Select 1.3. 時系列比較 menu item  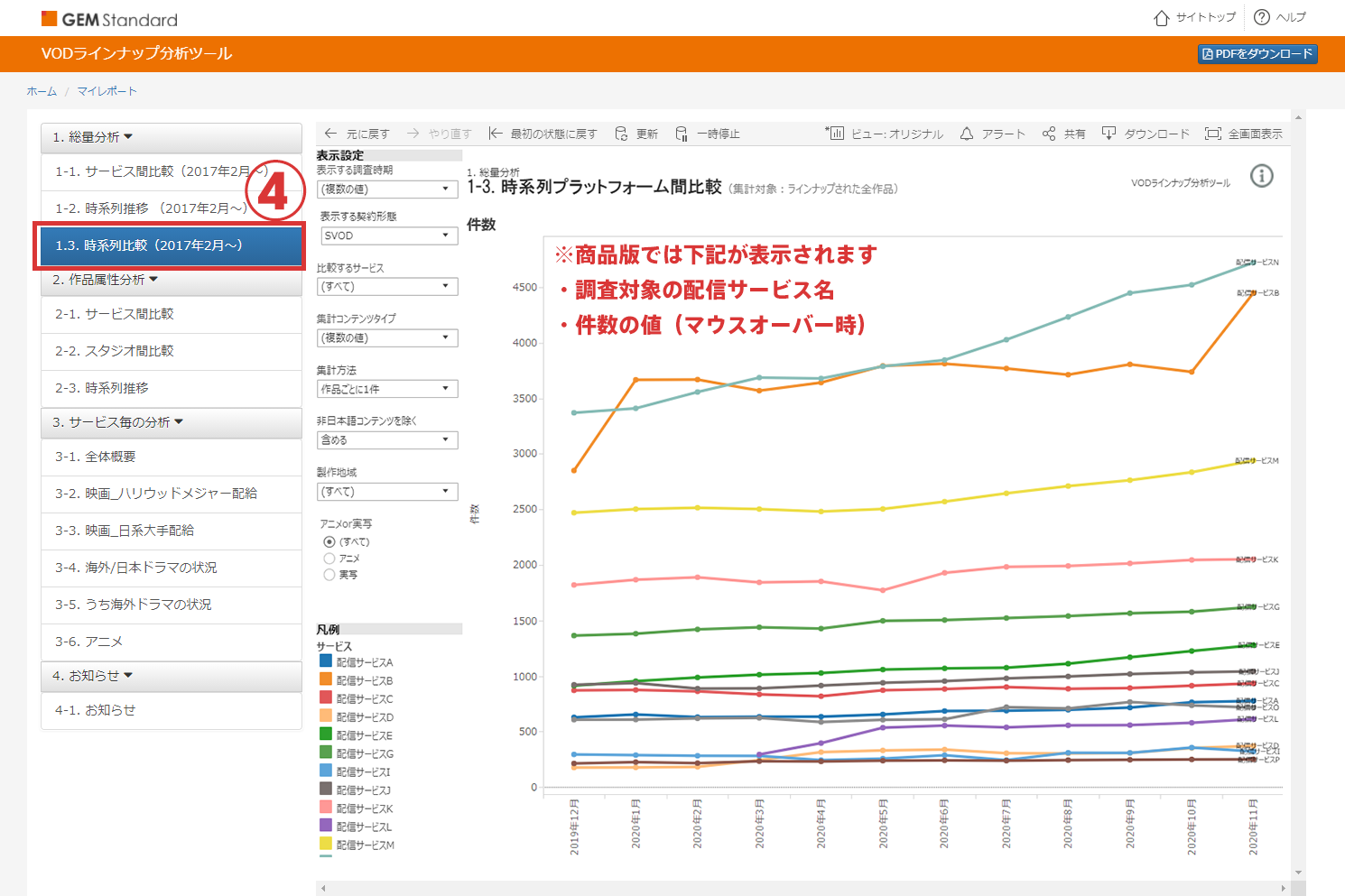[172, 245]
